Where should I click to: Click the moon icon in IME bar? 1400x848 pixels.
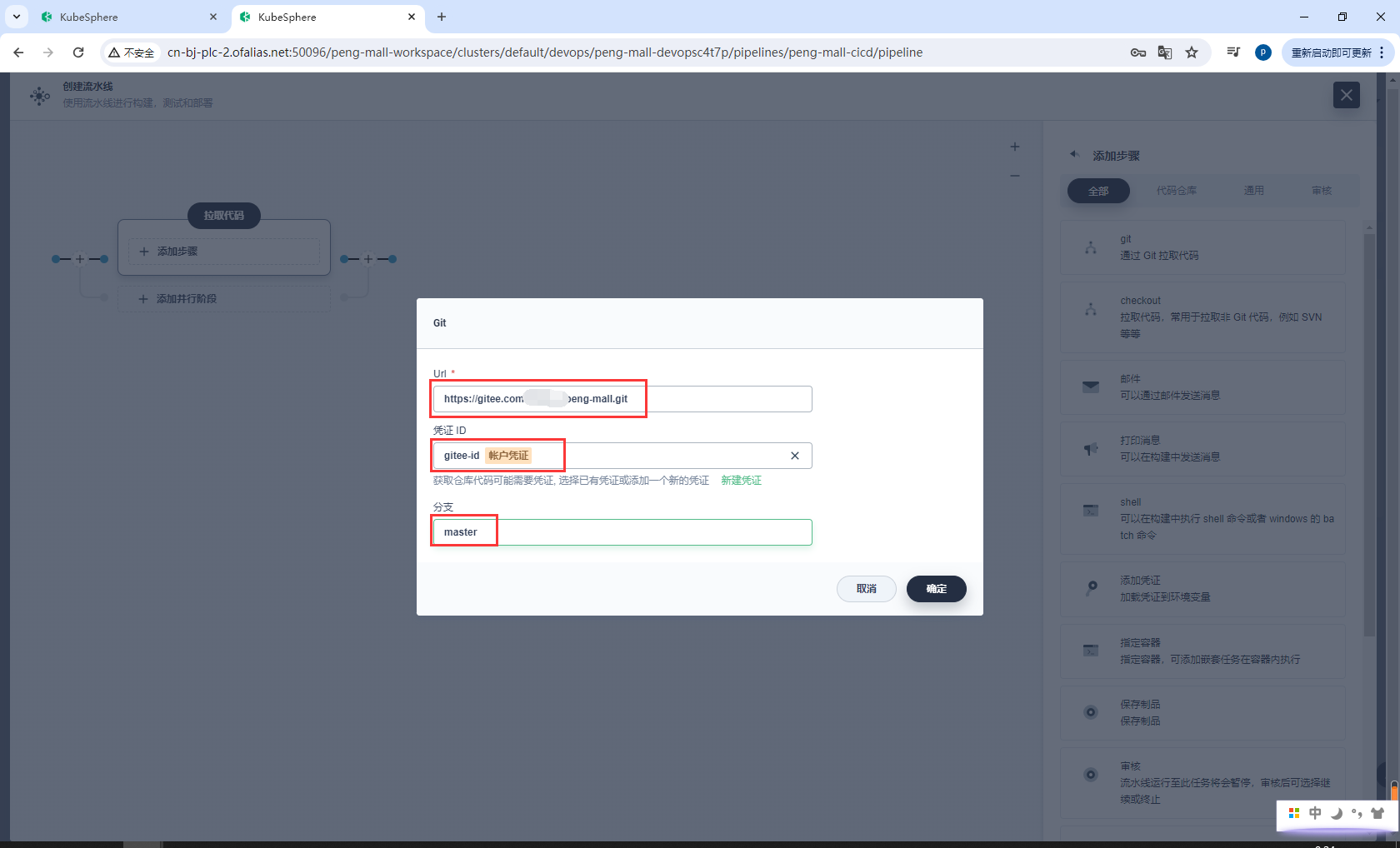pos(1337,814)
